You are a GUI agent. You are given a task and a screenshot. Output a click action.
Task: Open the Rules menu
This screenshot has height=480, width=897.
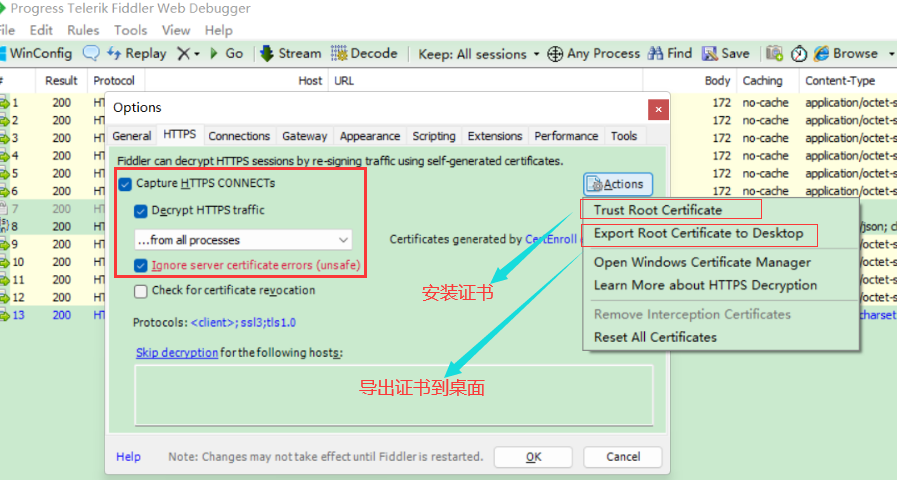point(83,30)
